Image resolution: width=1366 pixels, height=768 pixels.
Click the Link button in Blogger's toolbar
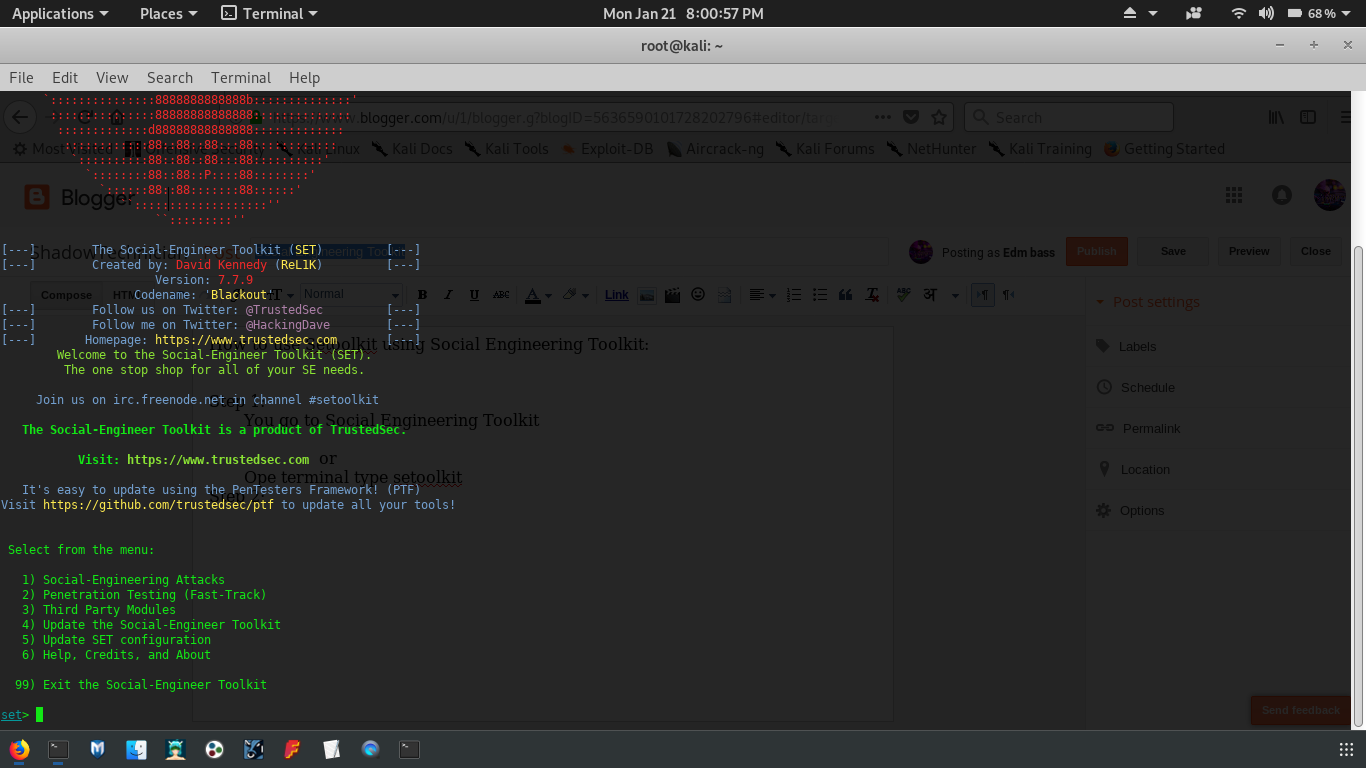coord(617,295)
